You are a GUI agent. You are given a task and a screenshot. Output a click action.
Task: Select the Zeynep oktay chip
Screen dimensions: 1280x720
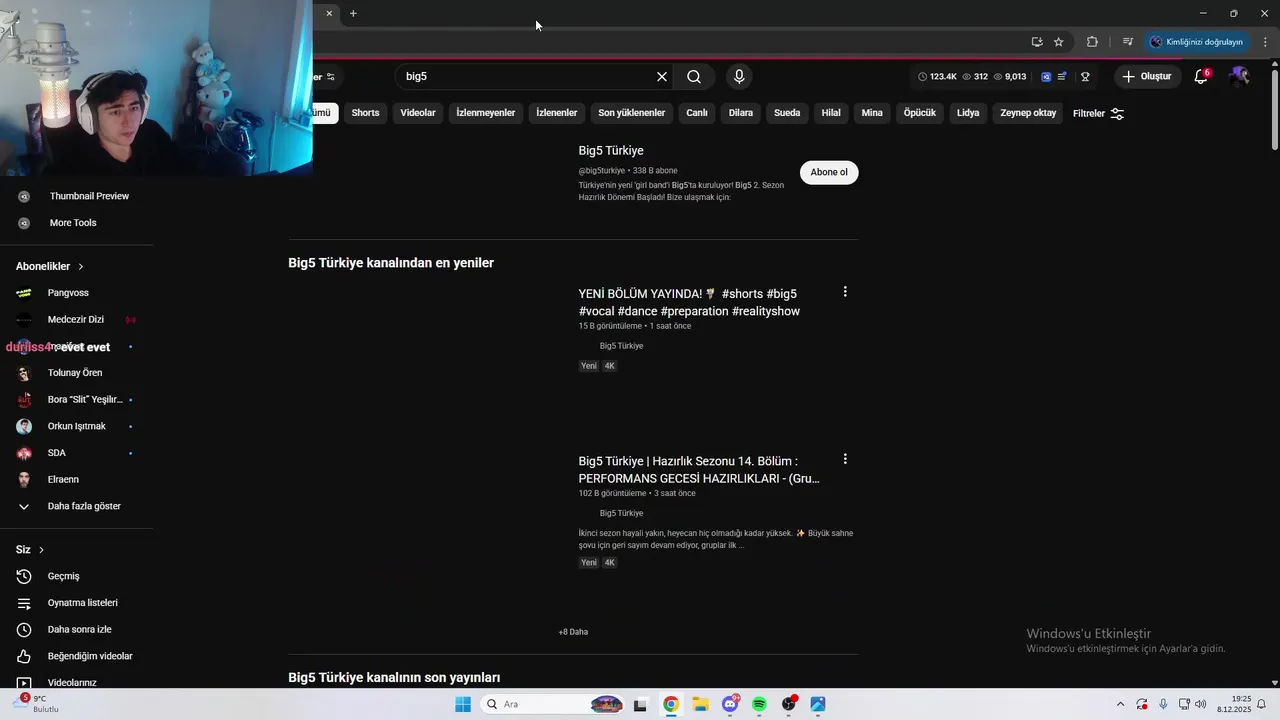(1028, 113)
